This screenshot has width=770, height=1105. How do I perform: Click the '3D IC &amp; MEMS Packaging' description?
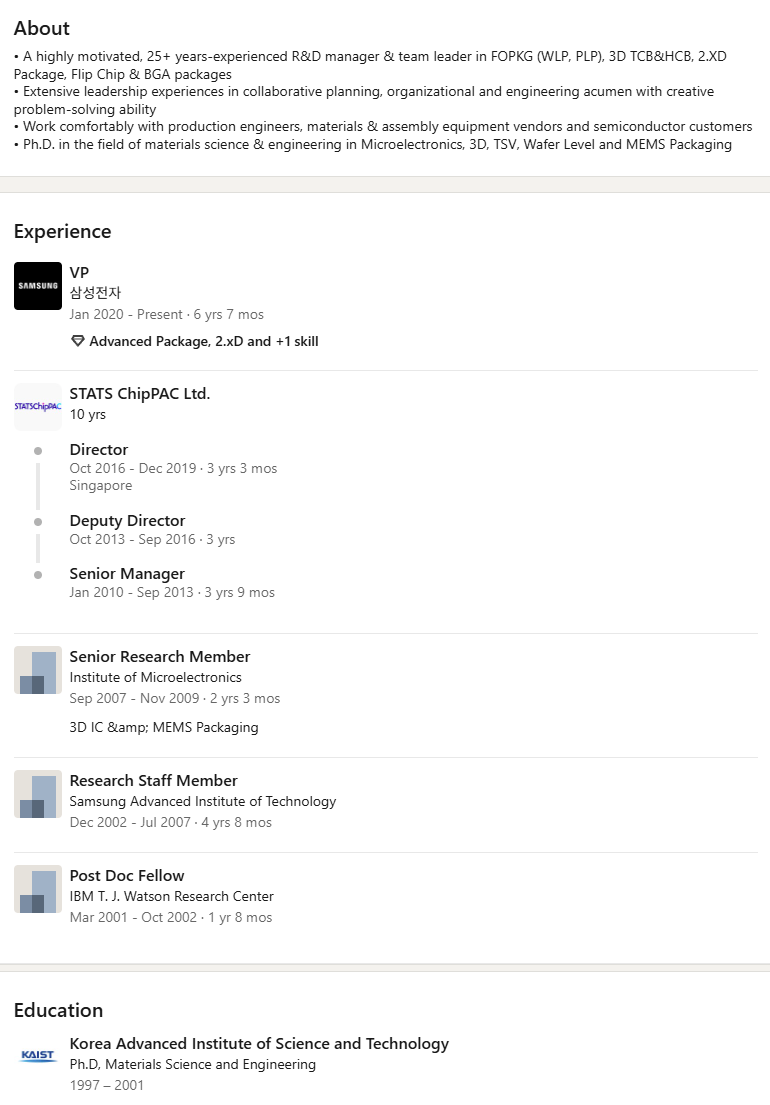(164, 727)
